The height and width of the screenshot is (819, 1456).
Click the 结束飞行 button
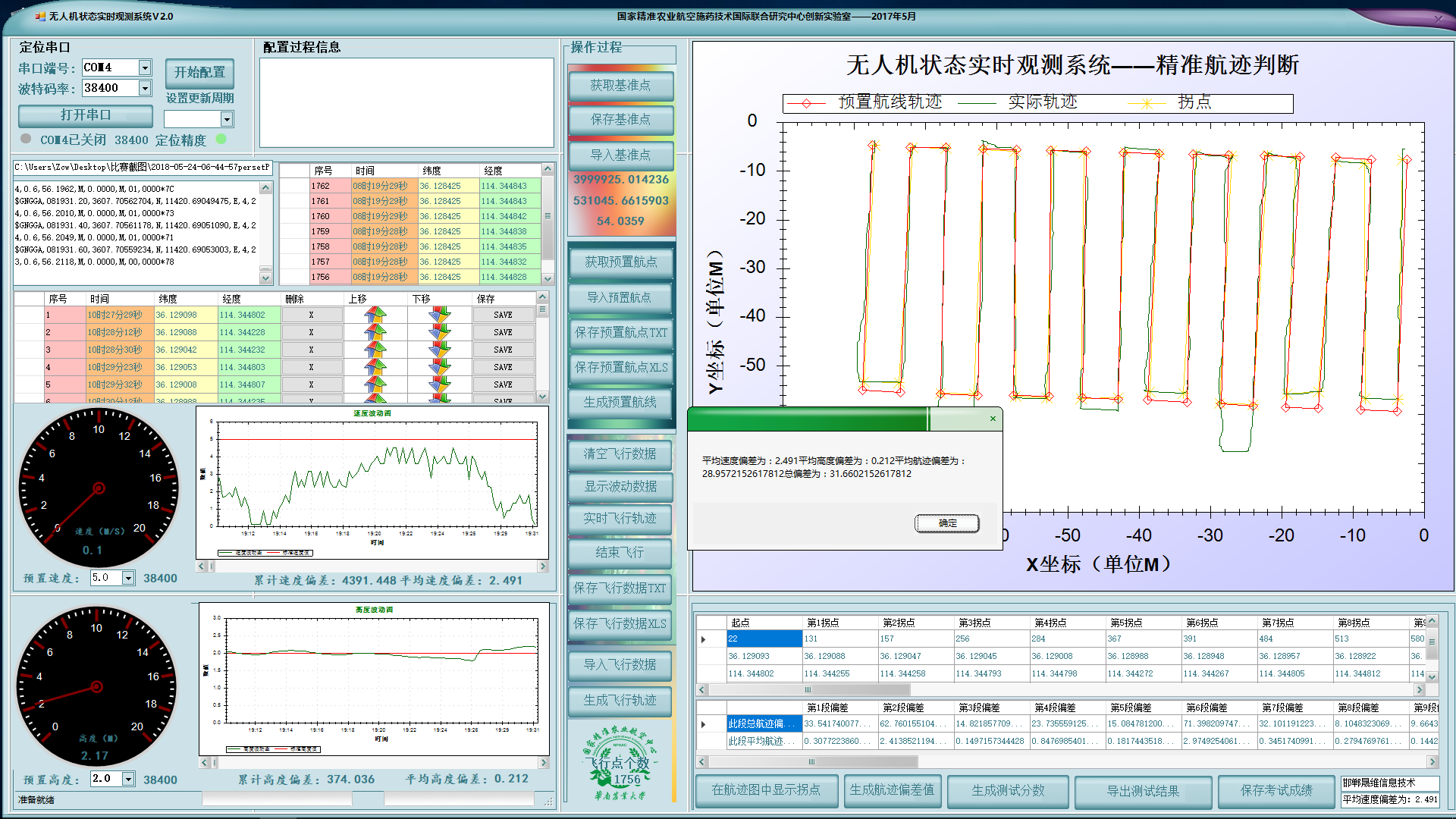pos(620,553)
